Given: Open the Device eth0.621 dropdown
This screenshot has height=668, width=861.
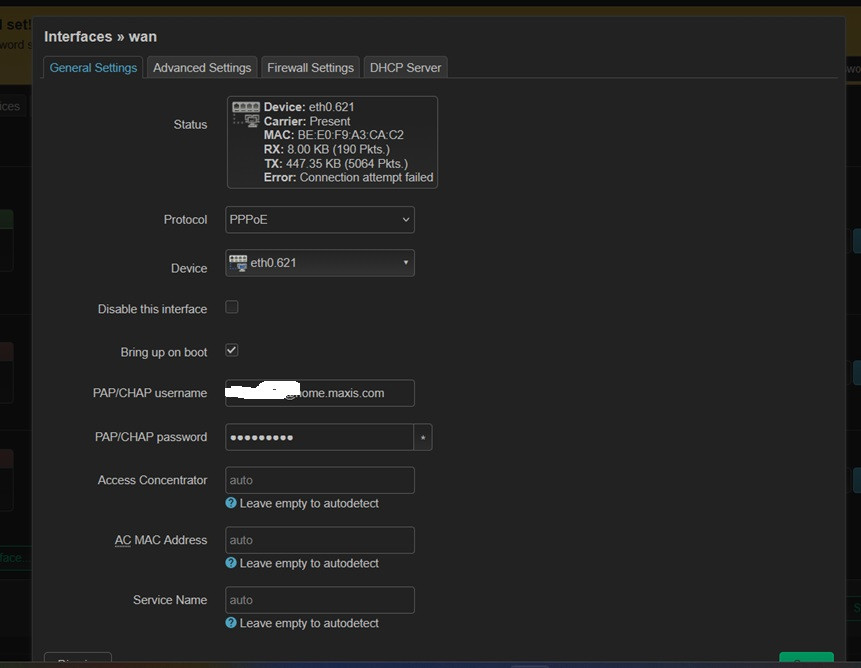Looking at the screenshot, I should coord(320,263).
